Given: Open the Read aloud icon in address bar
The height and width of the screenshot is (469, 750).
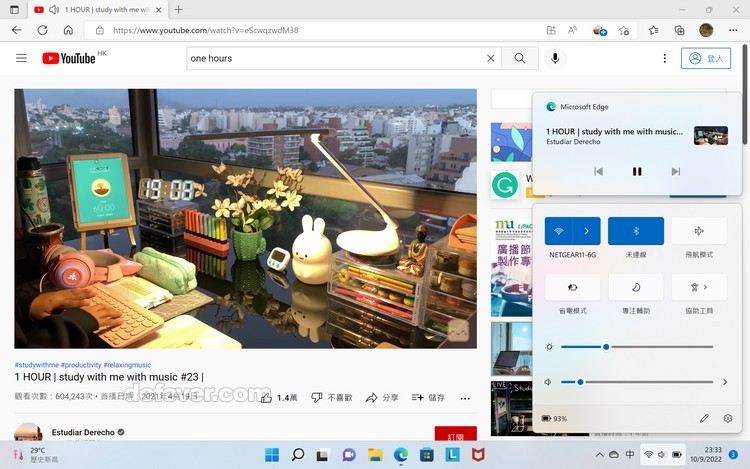Looking at the screenshot, I should pos(573,31).
